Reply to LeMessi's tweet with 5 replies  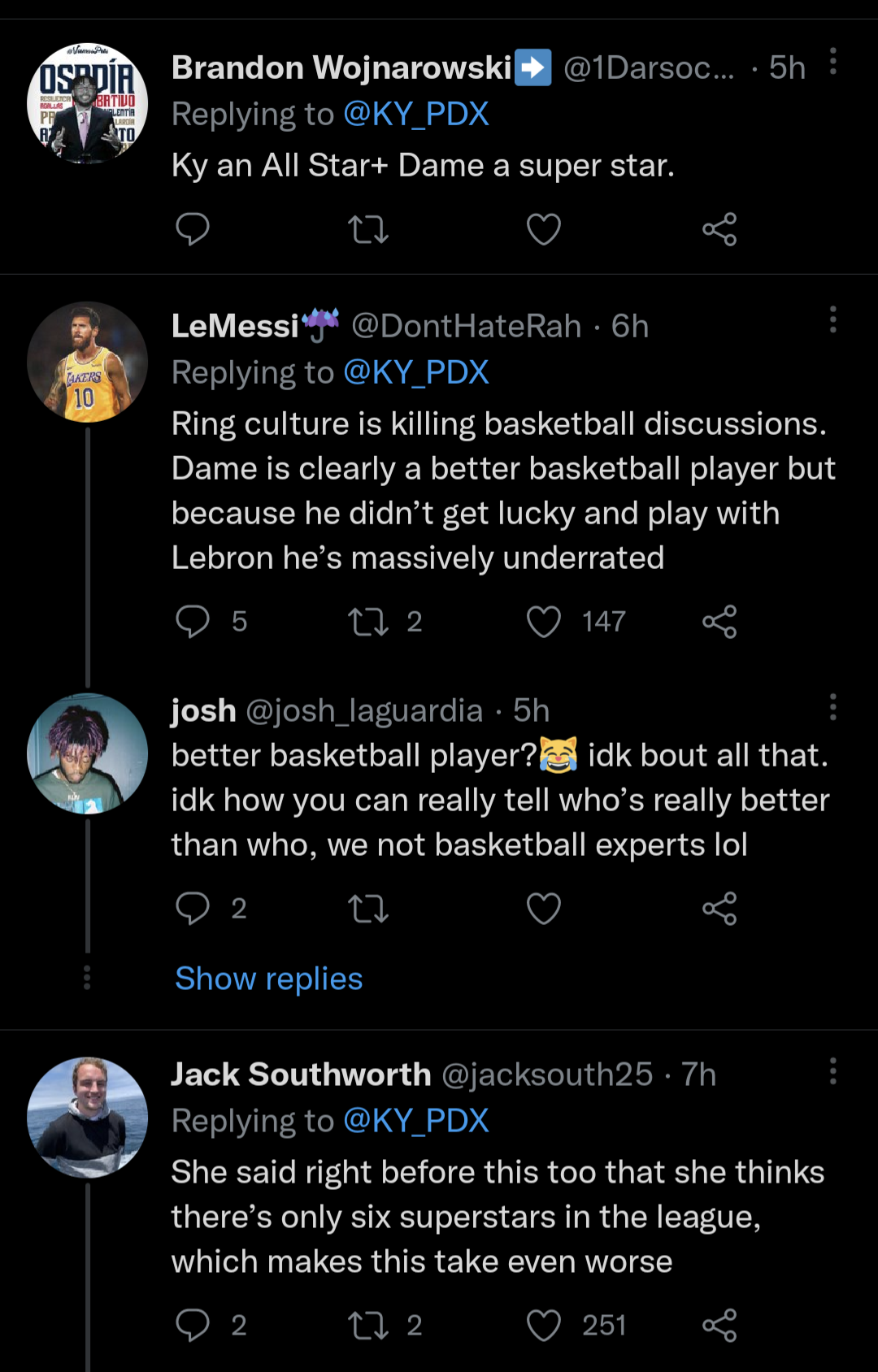[x=193, y=622]
